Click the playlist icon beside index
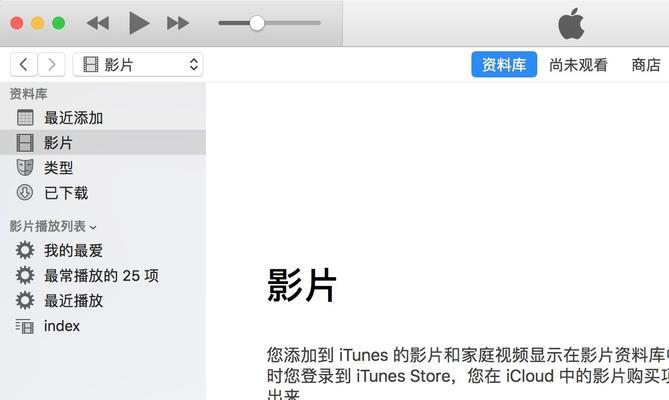 pyautogui.click(x=25, y=326)
